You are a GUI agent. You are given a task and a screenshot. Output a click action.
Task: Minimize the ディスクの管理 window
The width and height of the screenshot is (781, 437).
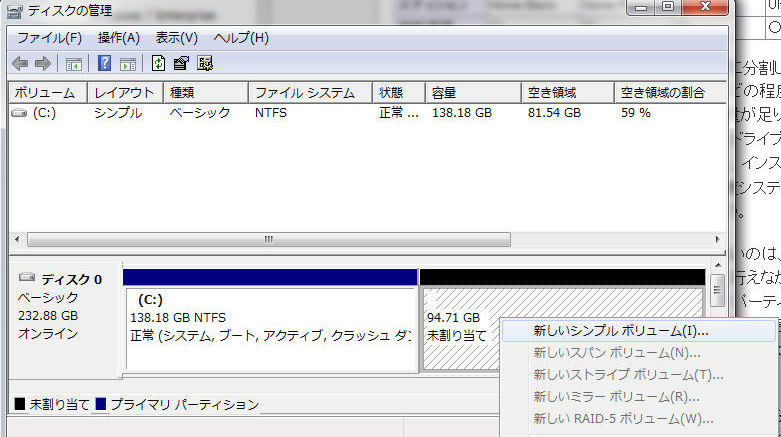(641, 7)
